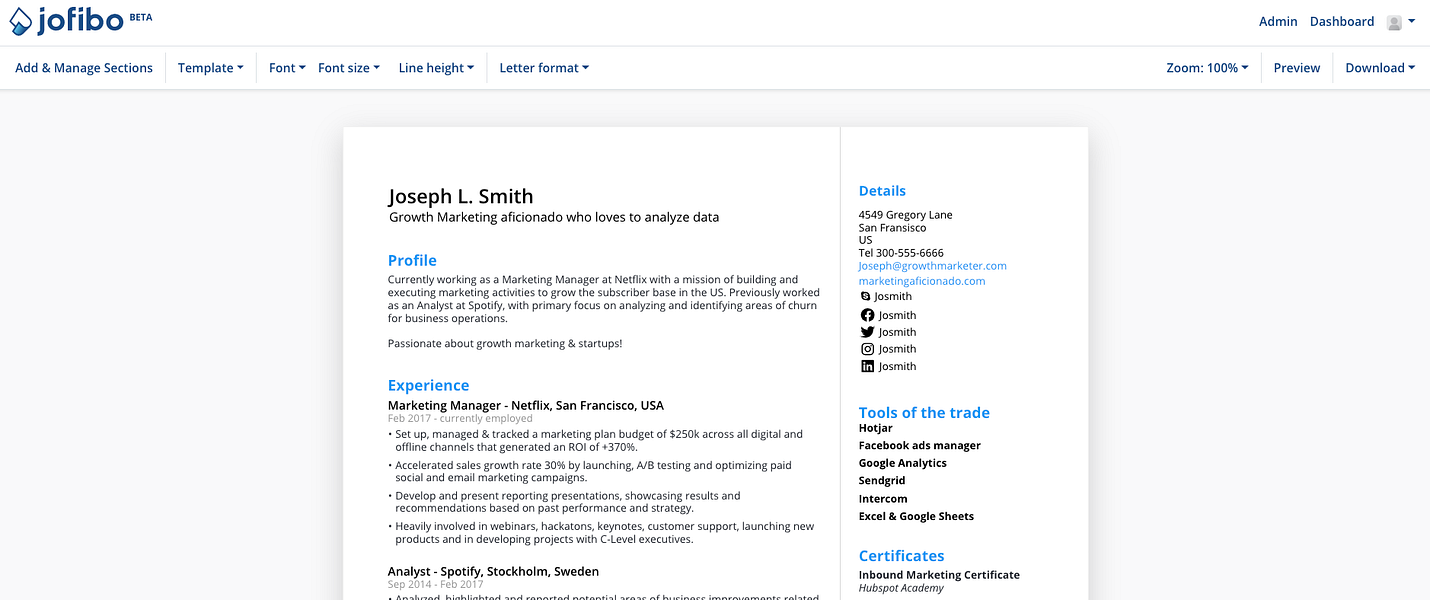Click the Joseph@growthmarketer.com email link
Image resolution: width=1430 pixels, height=600 pixels.
click(932, 266)
